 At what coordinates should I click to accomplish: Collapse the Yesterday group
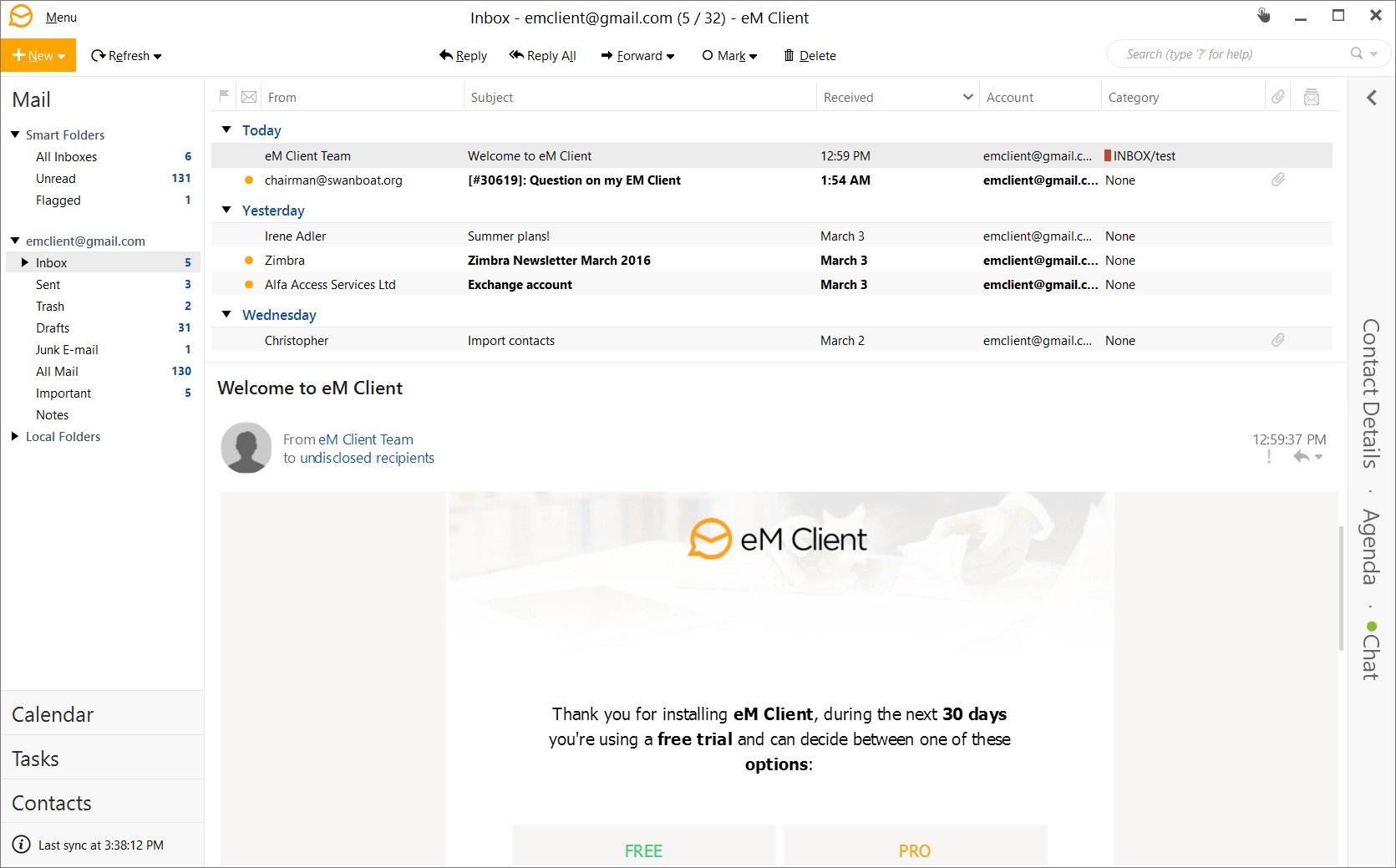[x=226, y=210]
